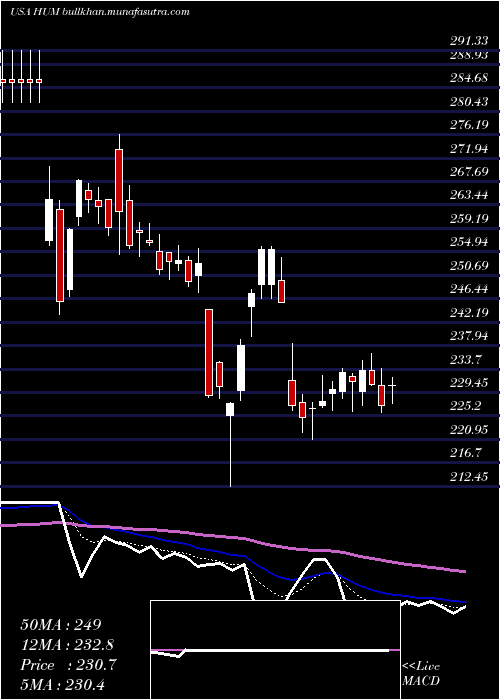
Task: Click the tallest red candle peaking near 276
Action: [119, 180]
